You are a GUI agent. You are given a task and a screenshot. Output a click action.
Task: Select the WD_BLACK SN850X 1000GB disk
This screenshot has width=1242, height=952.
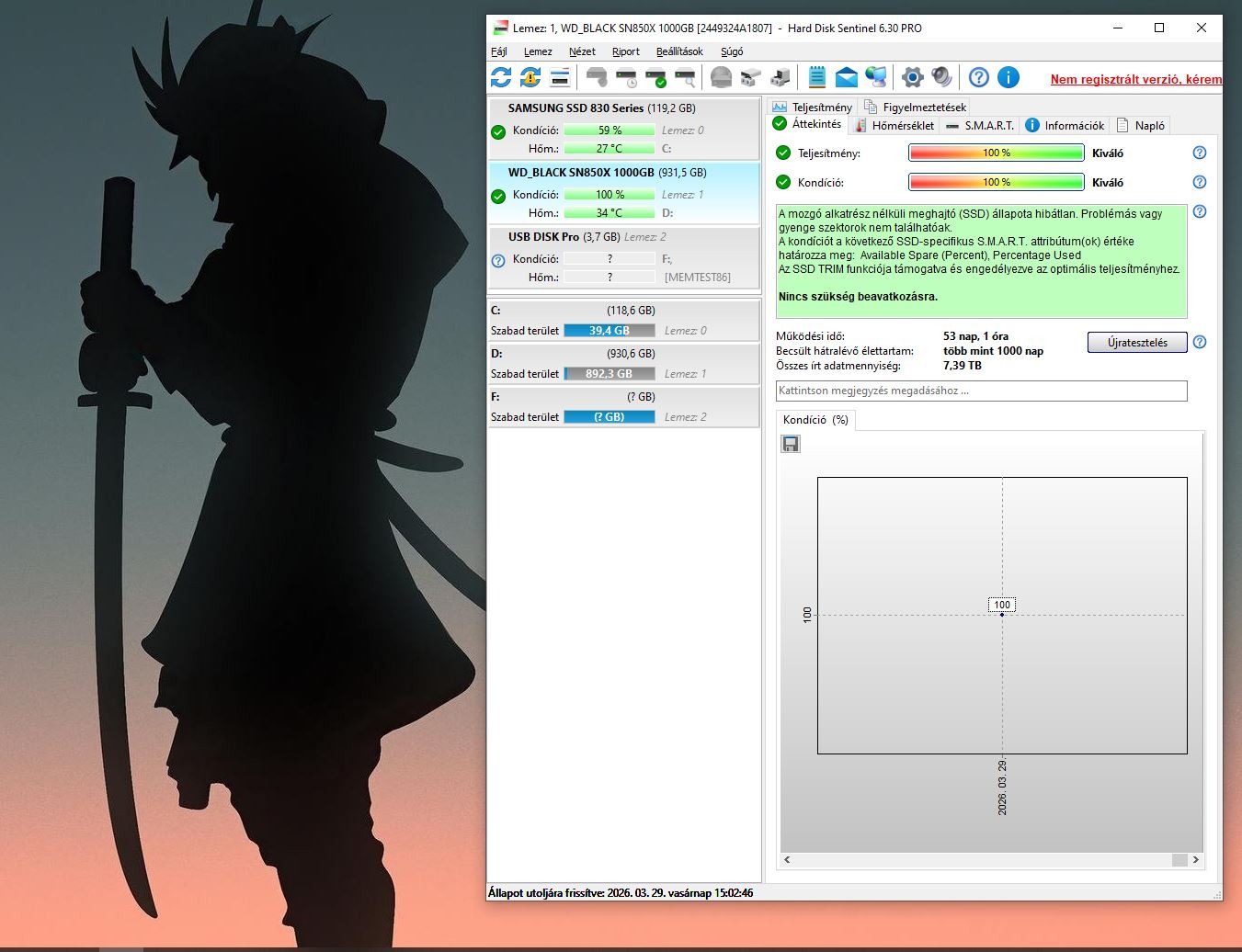(x=624, y=192)
